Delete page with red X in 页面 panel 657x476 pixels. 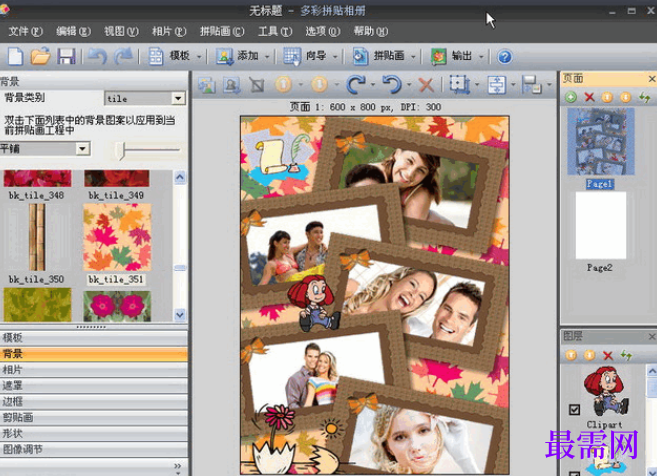pos(589,98)
